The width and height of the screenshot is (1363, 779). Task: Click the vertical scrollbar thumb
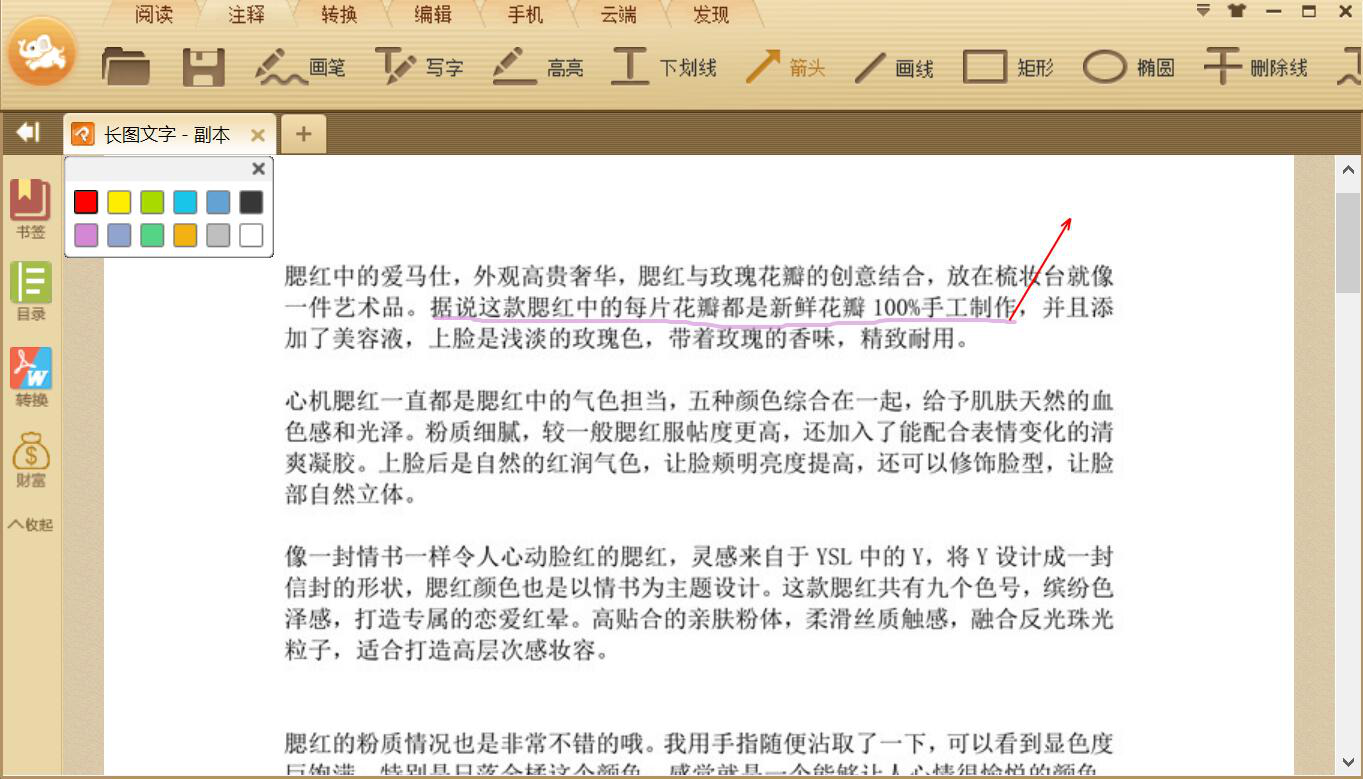[x=1348, y=243]
